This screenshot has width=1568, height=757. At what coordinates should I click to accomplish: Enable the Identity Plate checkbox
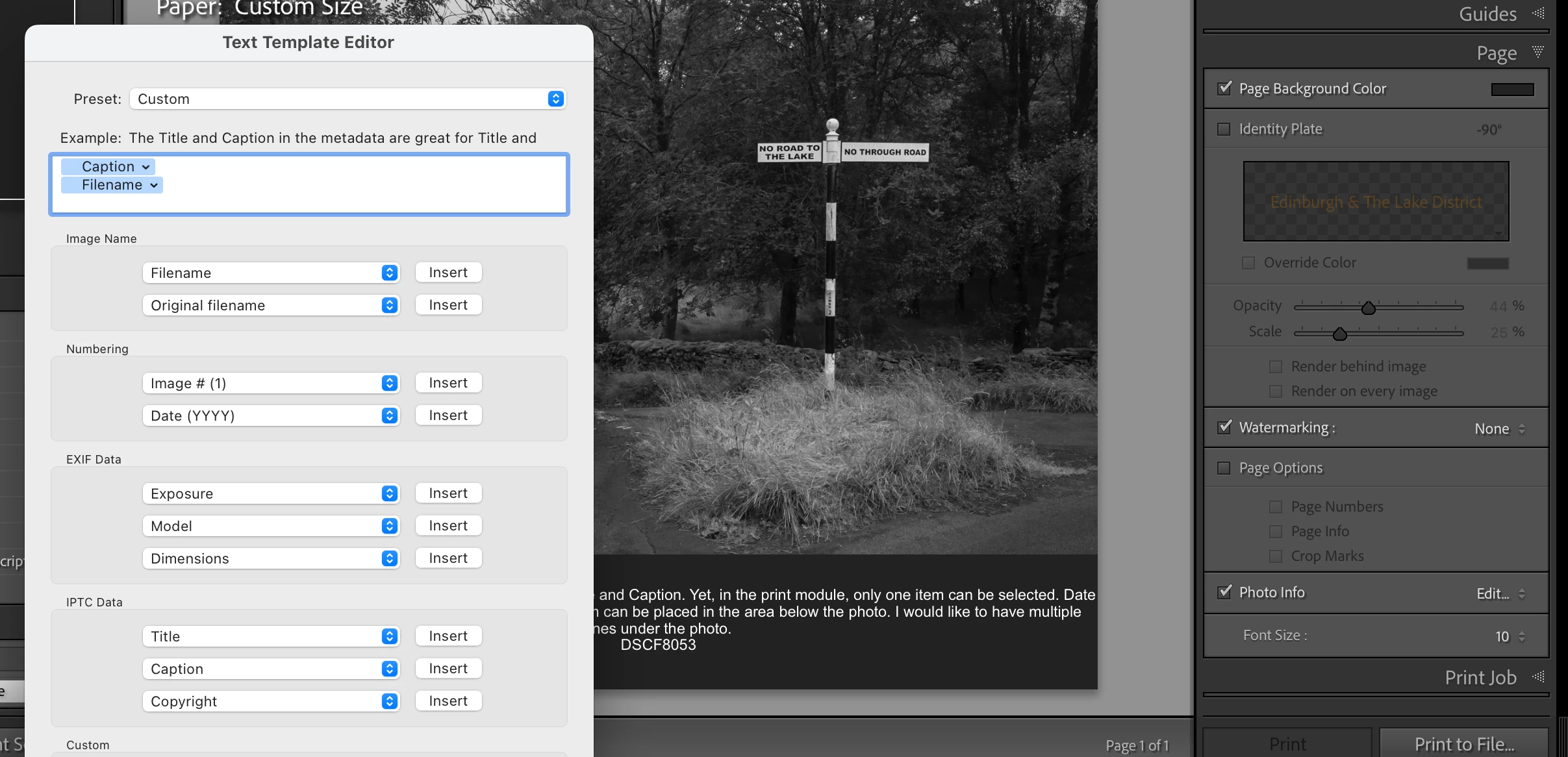[1224, 129]
